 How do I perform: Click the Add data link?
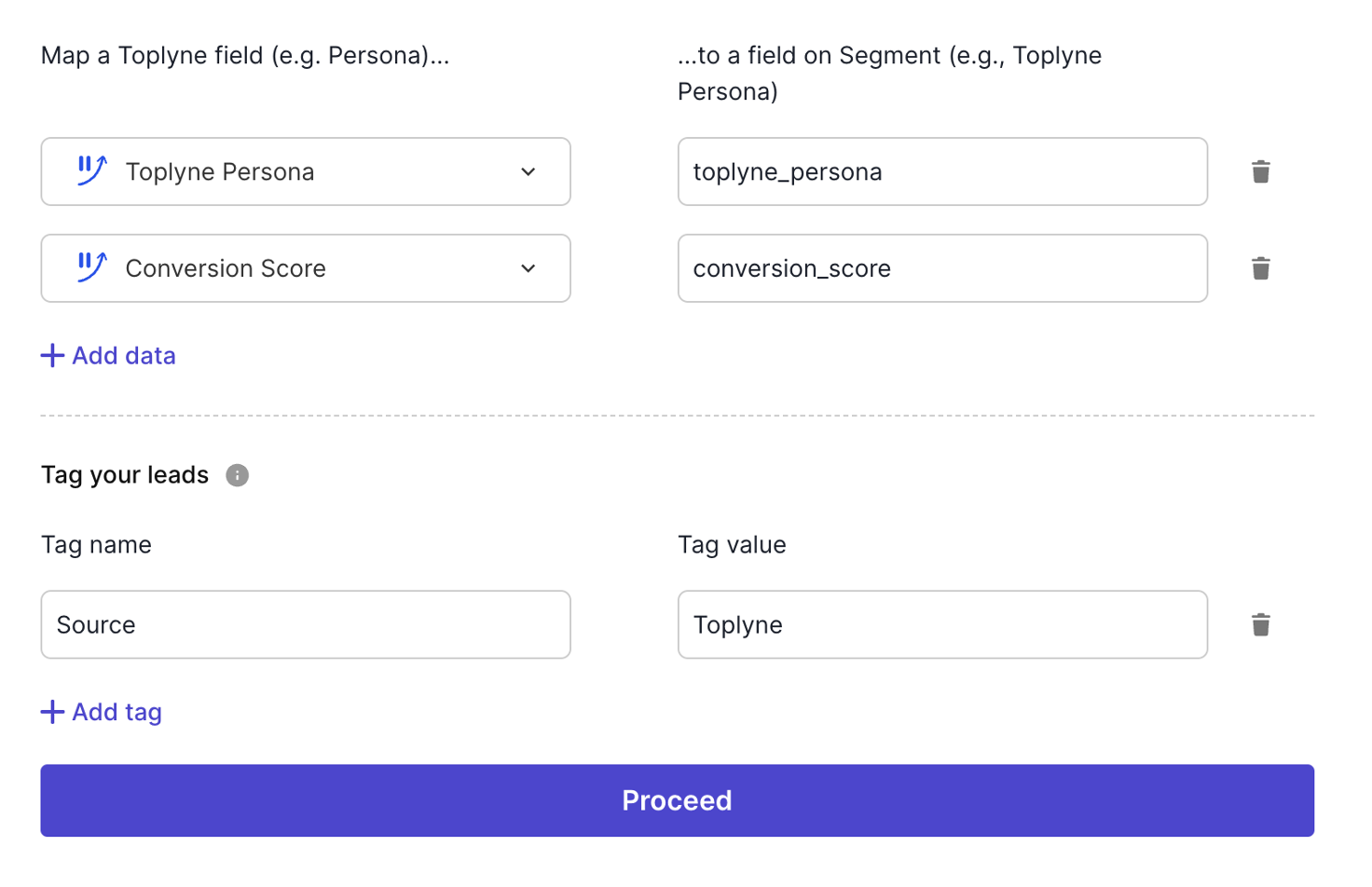coord(123,355)
